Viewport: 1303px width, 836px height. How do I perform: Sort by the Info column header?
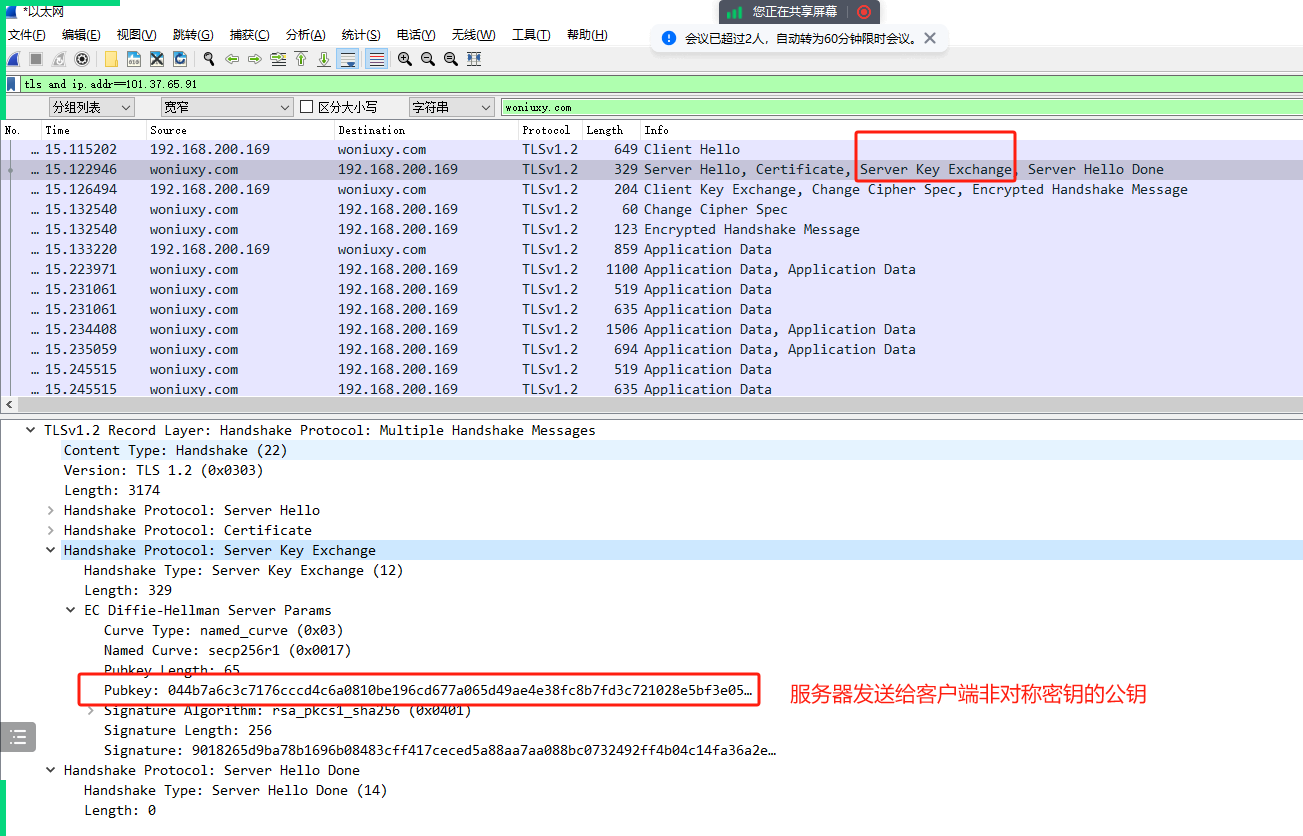[x=971, y=130]
